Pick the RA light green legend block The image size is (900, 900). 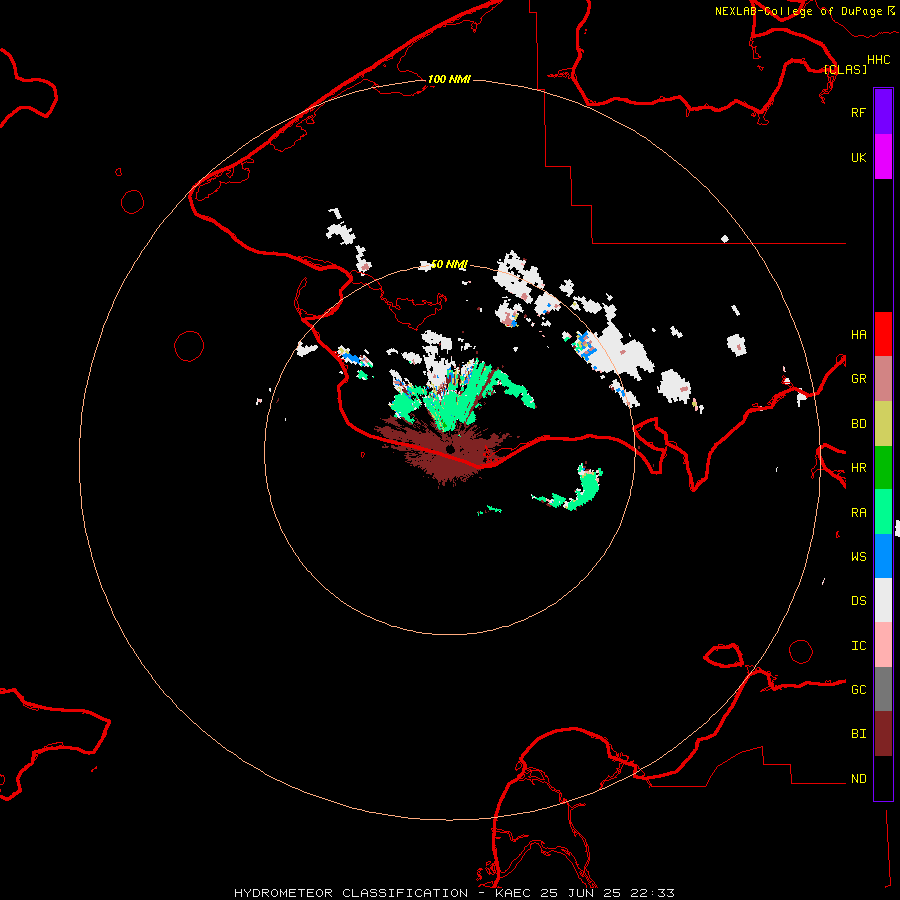883,512
